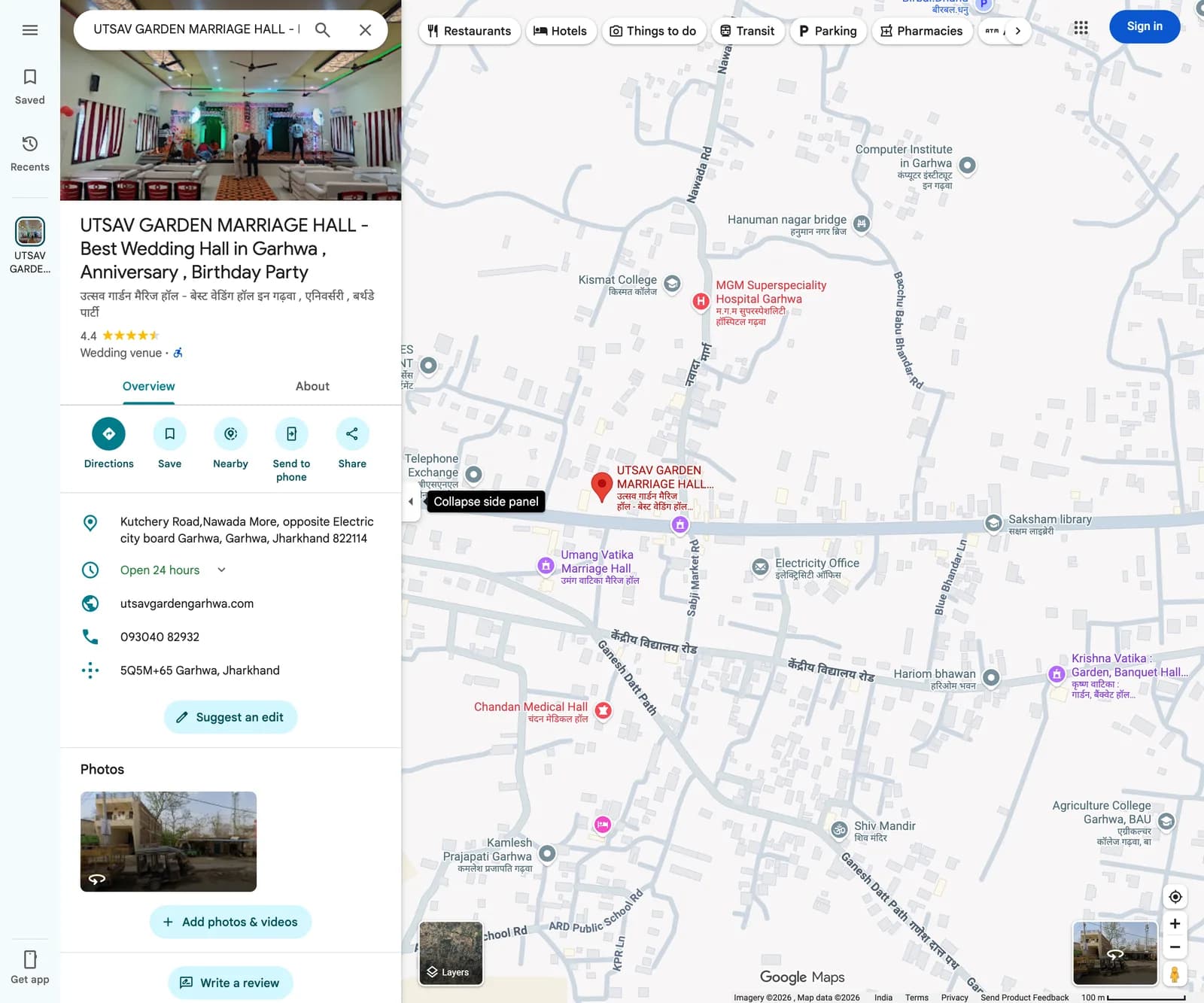Click MGM Superspeciality Hospital marker
This screenshot has height=1003, width=1204.
tap(701, 302)
